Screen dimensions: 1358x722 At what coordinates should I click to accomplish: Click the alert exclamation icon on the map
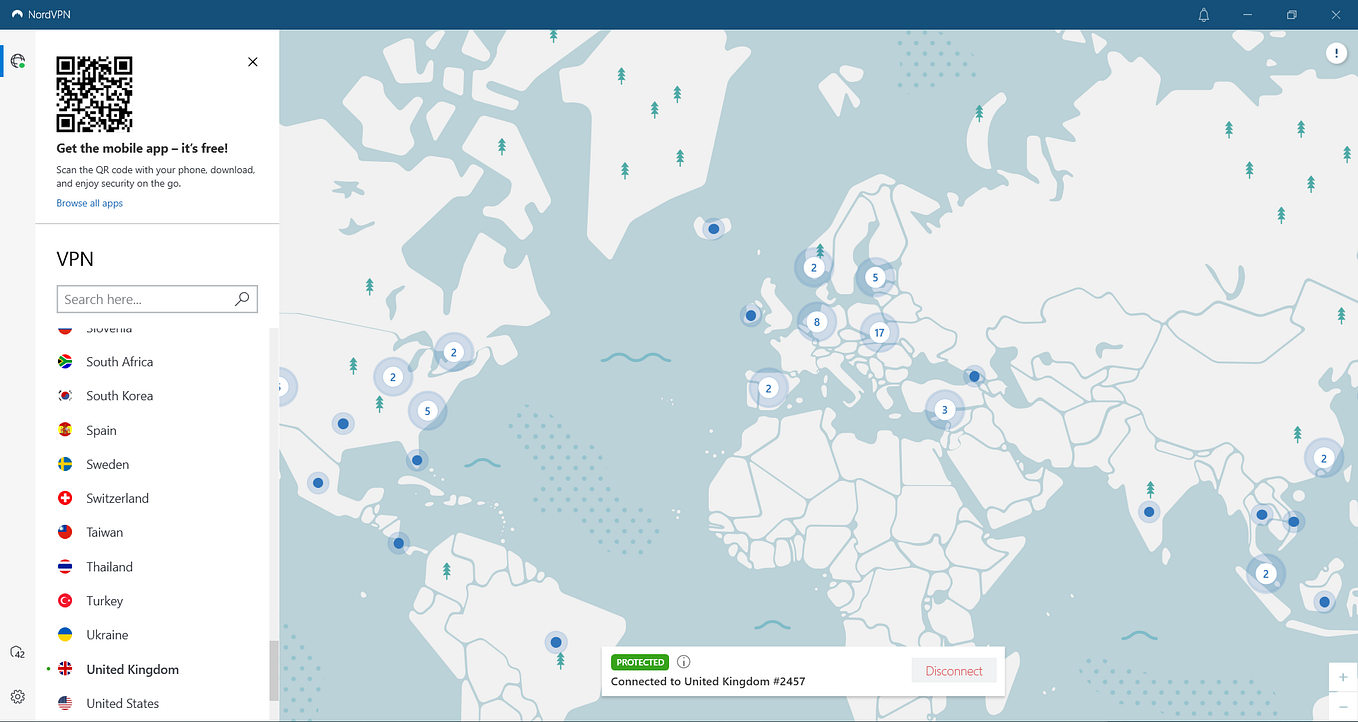click(x=1336, y=52)
